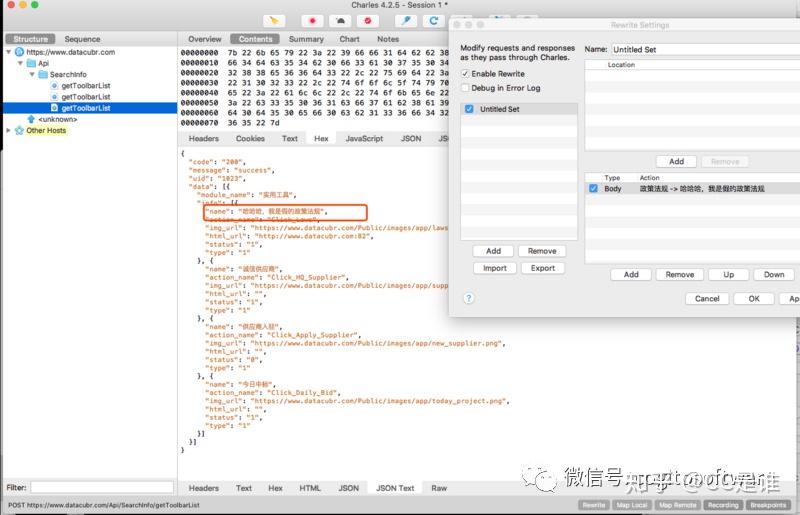Toggle the Debug in Error Log checkbox
The height and width of the screenshot is (515, 800).
[465, 88]
